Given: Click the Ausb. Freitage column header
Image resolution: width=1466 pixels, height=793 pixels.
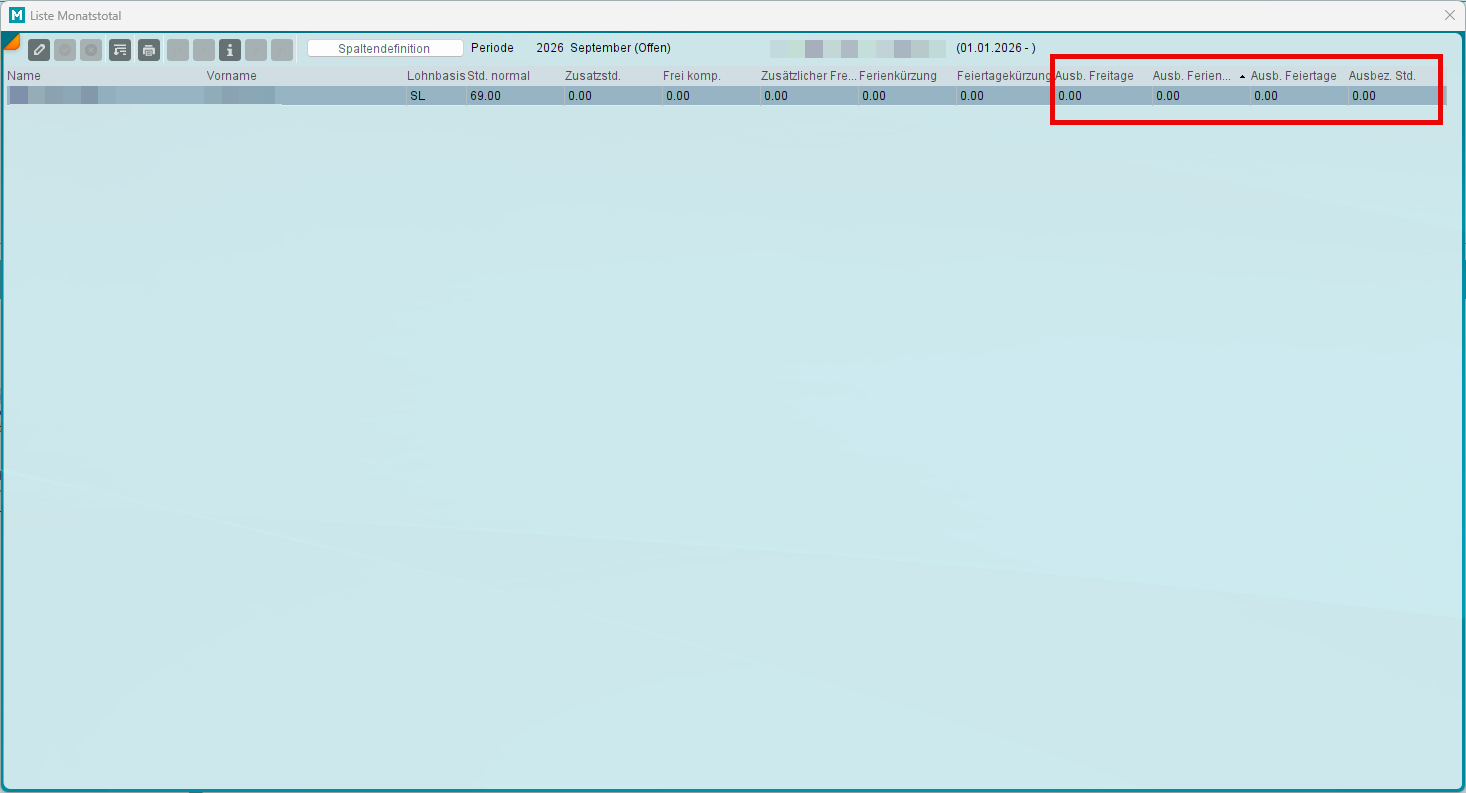Looking at the screenshot, I should click(x=1095, y=76).
